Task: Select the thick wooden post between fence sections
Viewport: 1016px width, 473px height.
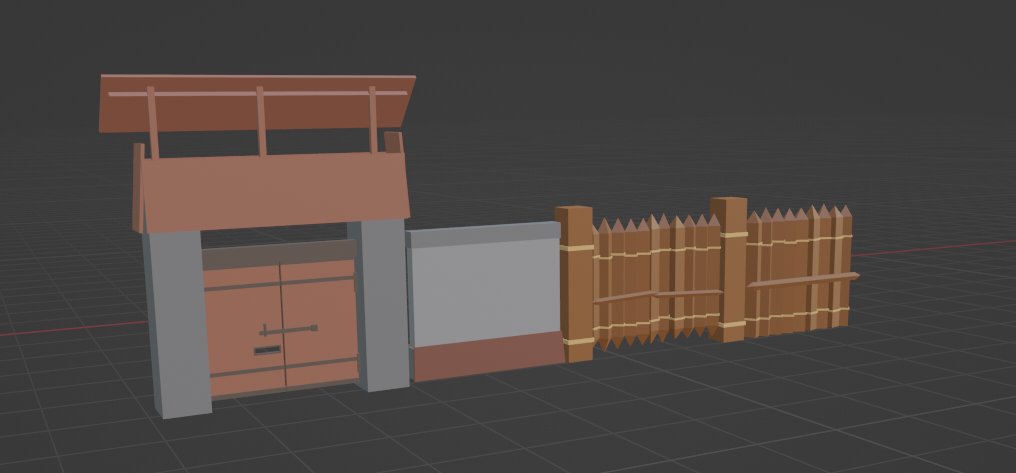Action: click(730, 269)
